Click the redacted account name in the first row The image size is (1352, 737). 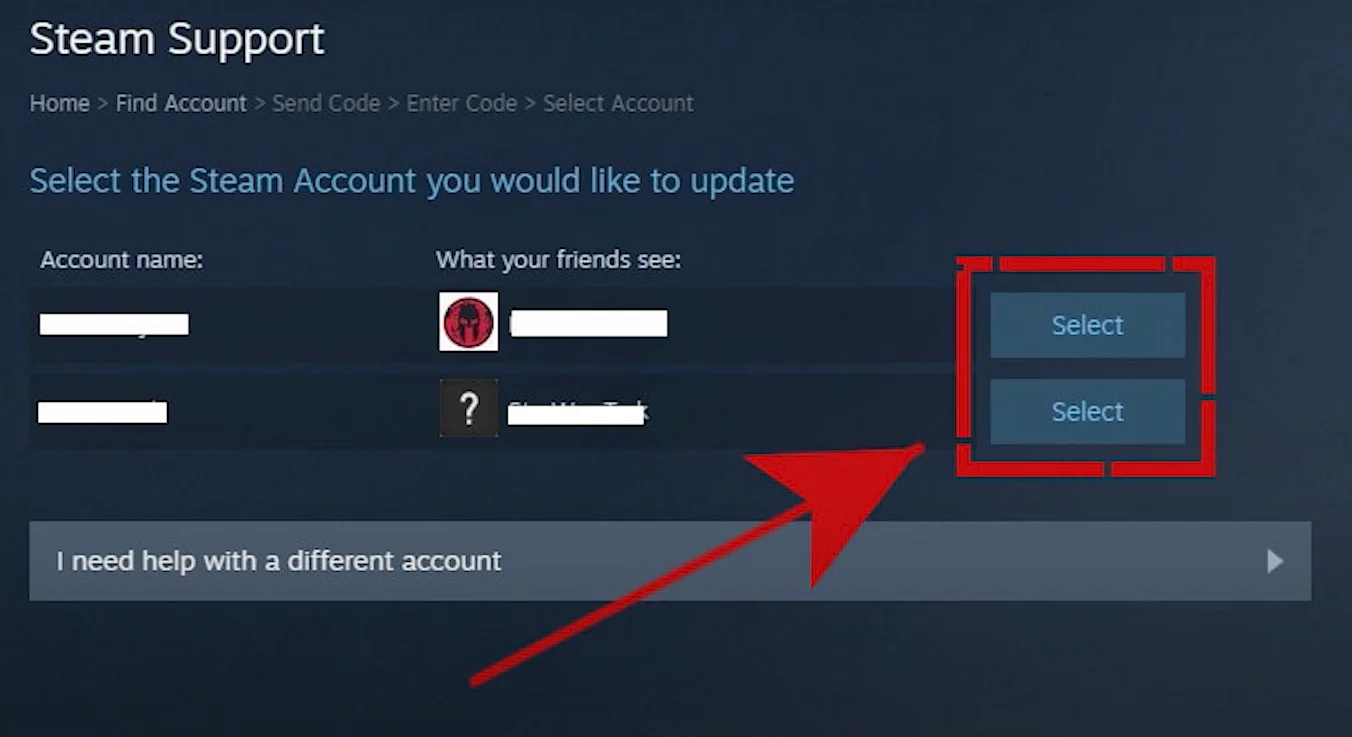point(114,324)
